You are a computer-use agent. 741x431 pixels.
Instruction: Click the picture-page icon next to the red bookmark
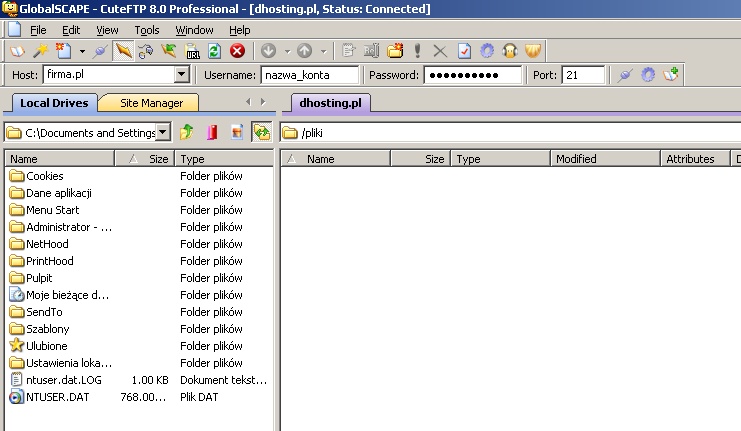coord(237,132)
